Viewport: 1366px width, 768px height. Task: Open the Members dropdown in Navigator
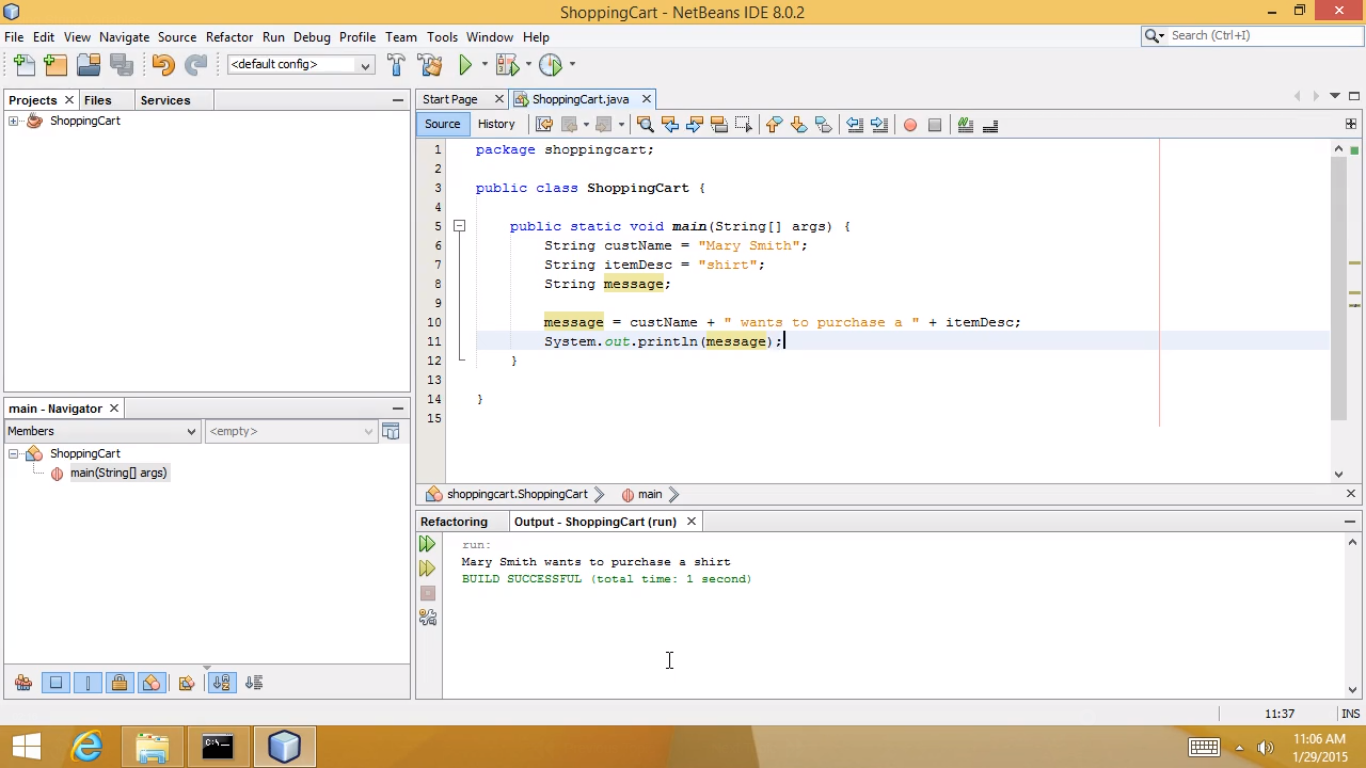(x=102, y=431)
